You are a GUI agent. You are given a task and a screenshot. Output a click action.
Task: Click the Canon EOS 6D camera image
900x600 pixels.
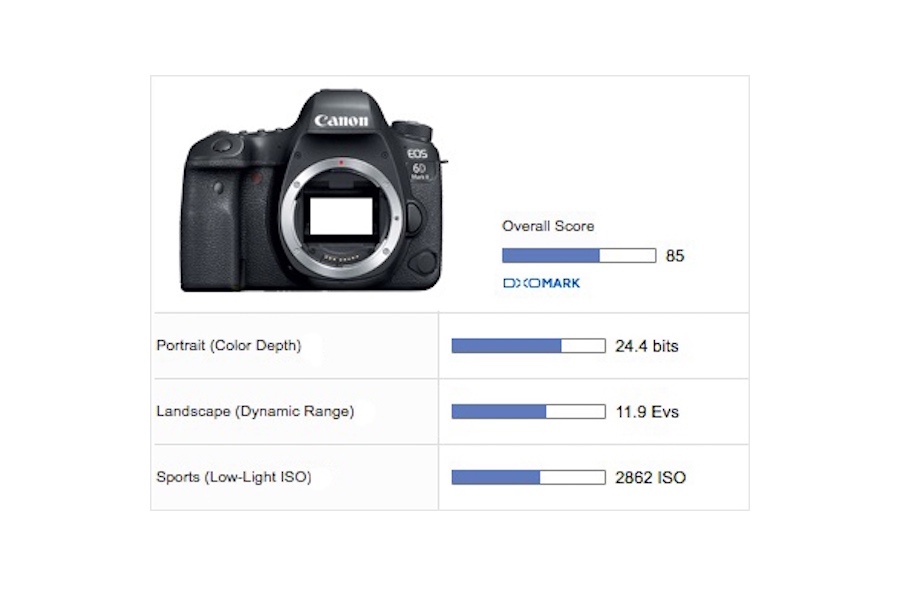(x=313, y=191)
